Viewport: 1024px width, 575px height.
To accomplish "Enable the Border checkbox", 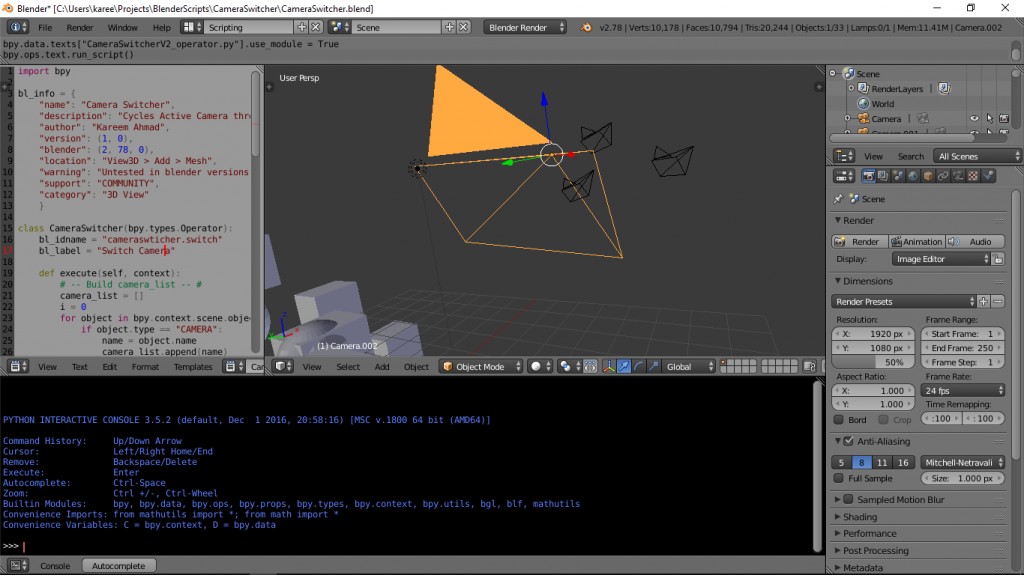I will 839,419.
